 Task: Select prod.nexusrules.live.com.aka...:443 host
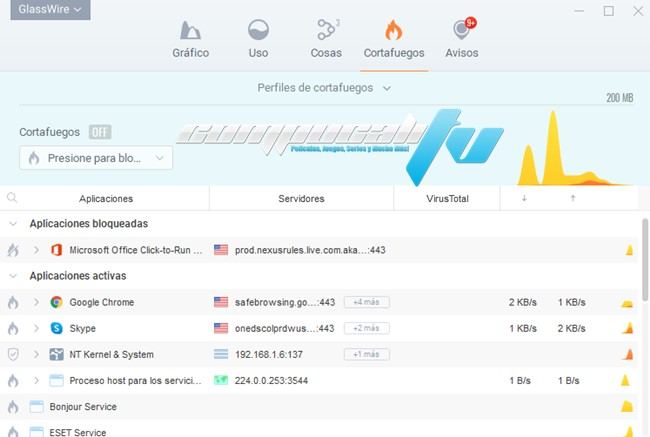coord(310,250)
